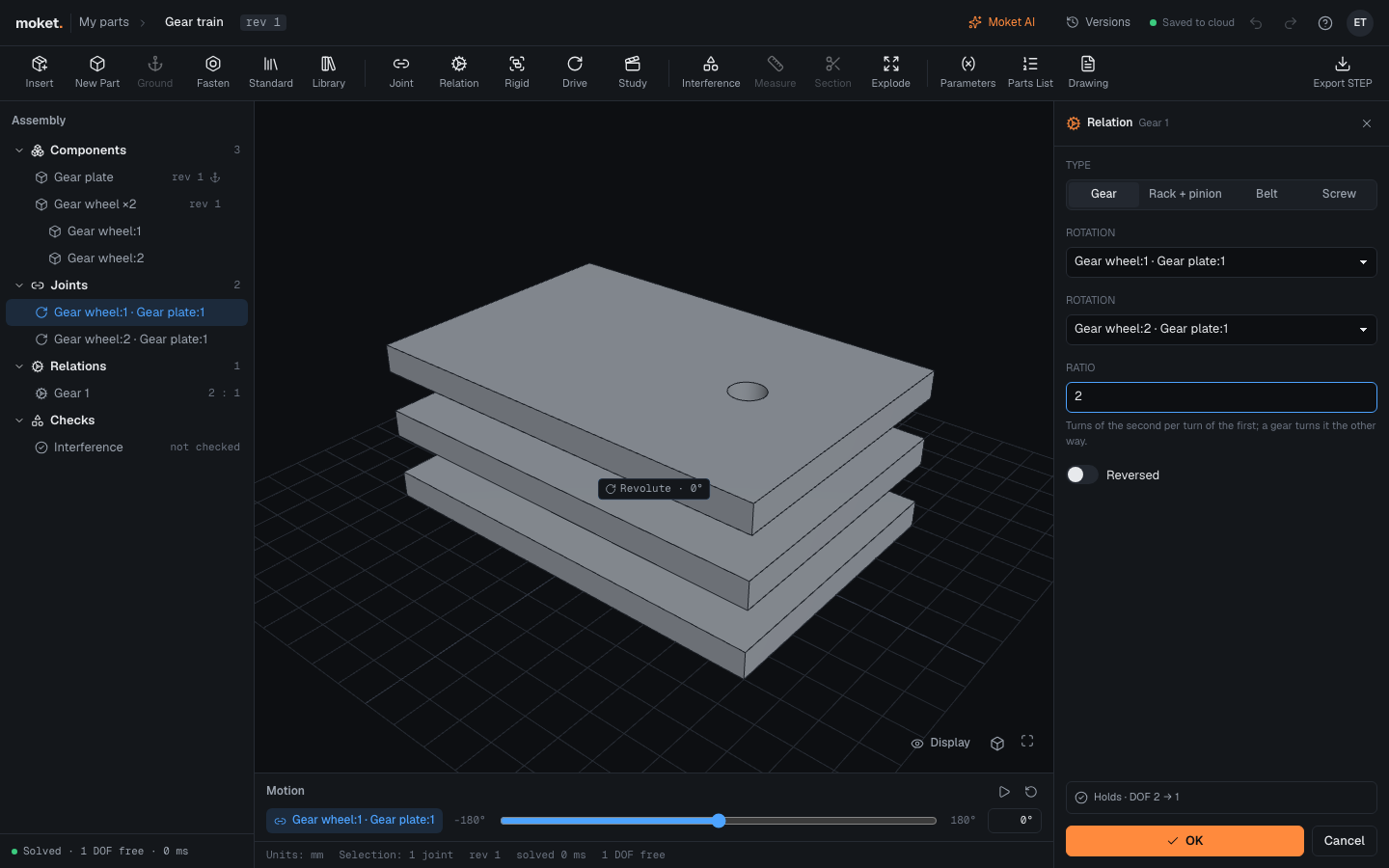Click the Ratio input field
The image size is (1389, 868).
click(x=1221, y=396)
